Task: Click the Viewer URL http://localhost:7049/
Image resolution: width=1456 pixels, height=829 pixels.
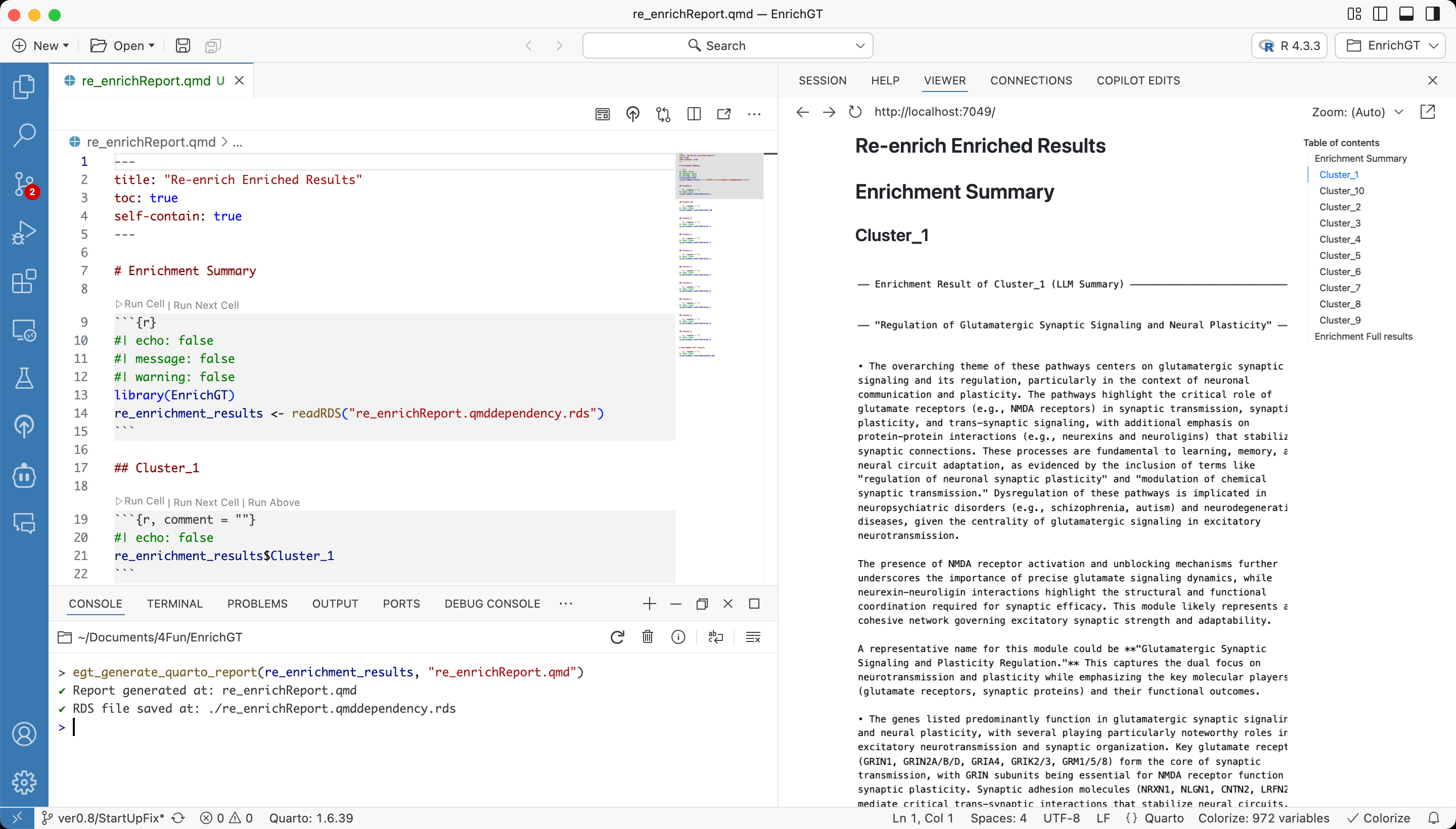Action: click(x=934, y=112)
